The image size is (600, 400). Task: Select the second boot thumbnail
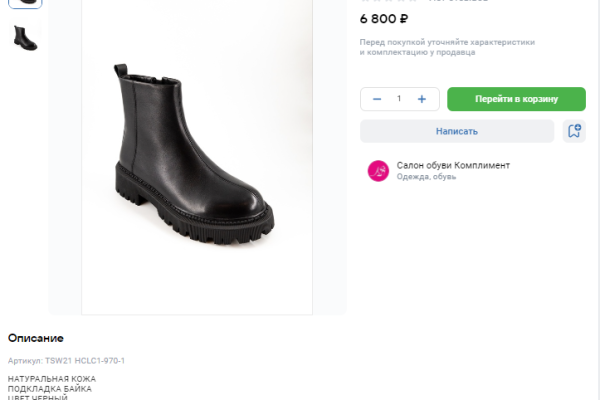(x=25, y=38)
